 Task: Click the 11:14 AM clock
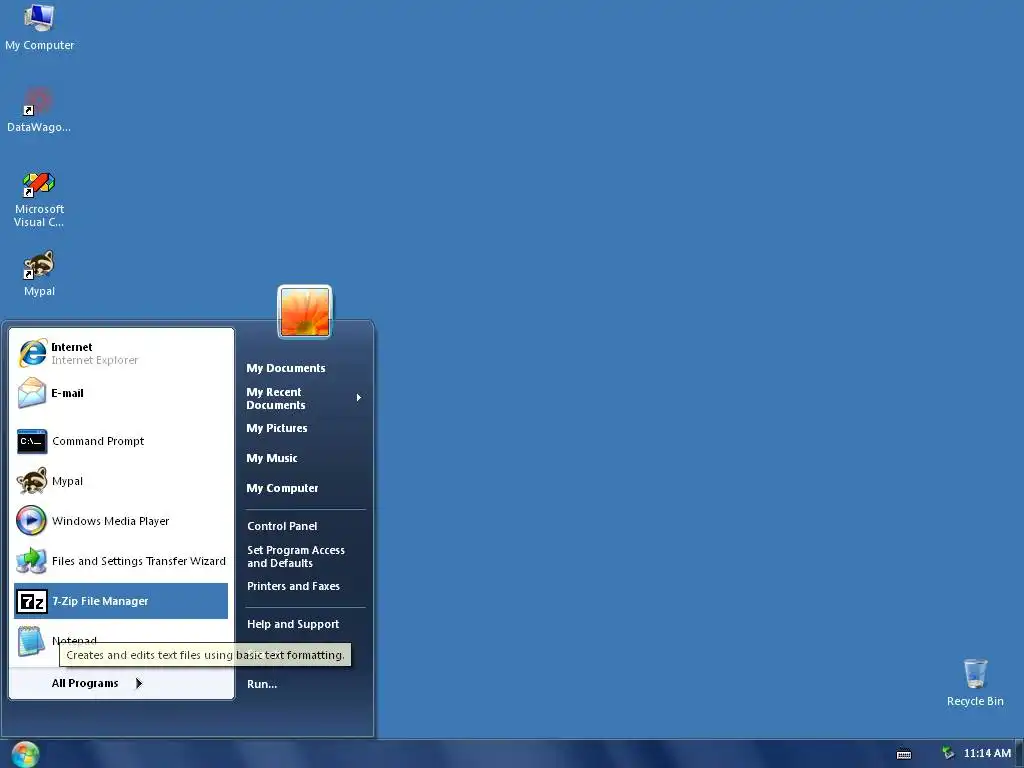(987, 754)
